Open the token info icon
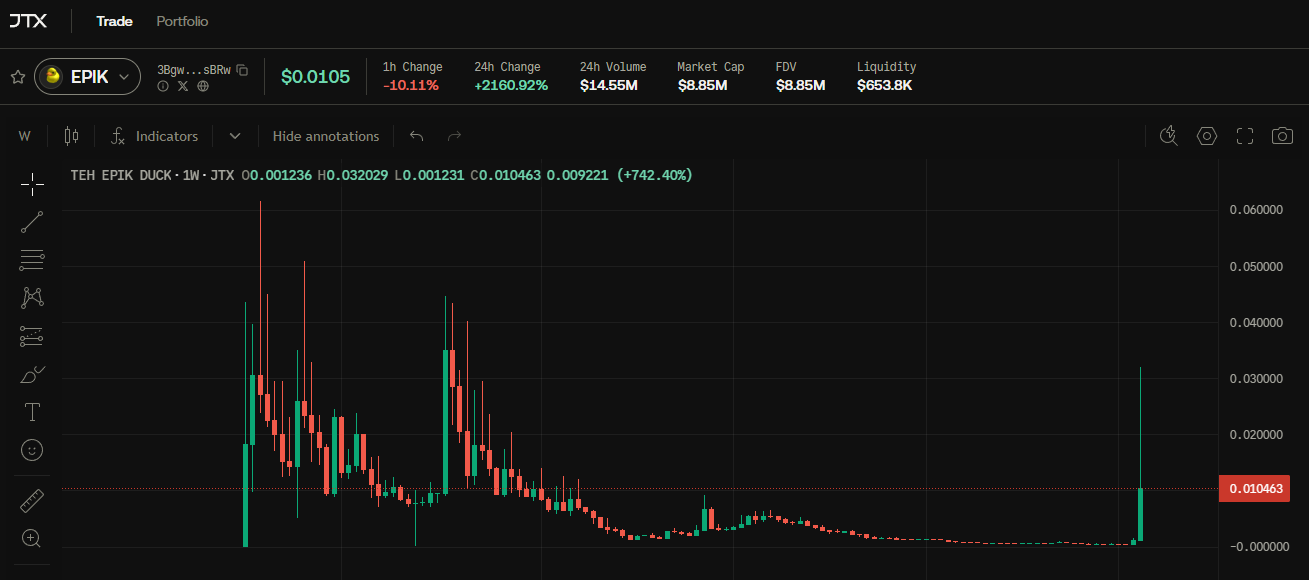 163,86
